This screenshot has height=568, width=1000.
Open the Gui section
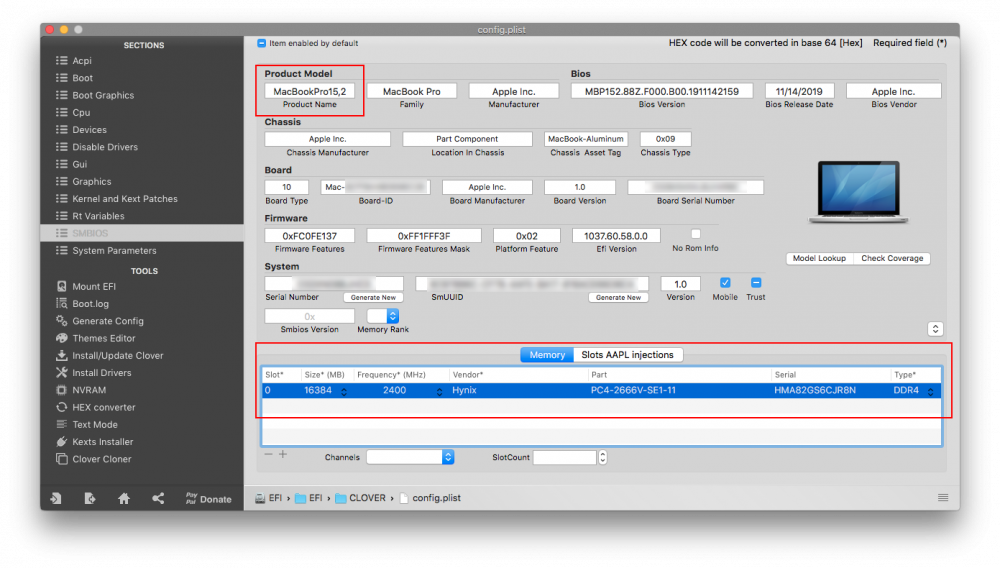[x=80, y=164]
